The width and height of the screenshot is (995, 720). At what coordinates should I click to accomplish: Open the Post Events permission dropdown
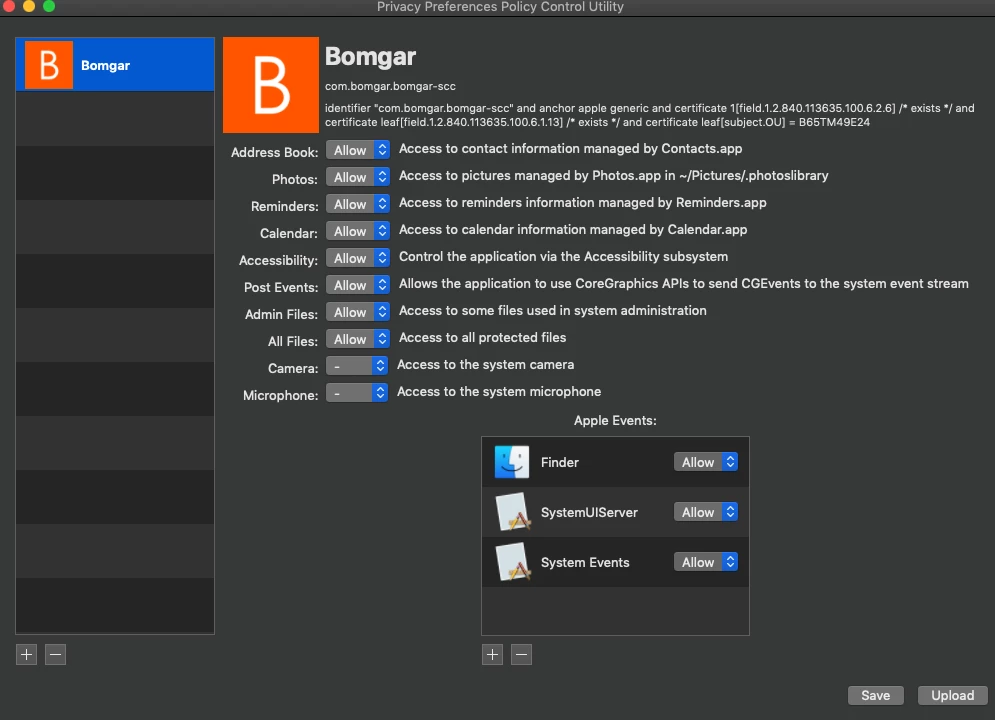coord(357,285)
